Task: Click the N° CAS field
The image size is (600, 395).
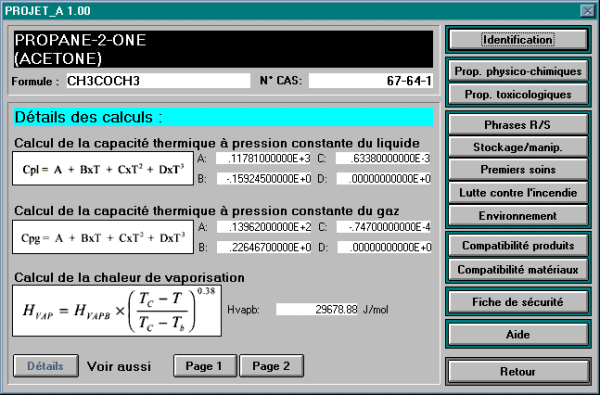Action: click(x=371, y=81)
